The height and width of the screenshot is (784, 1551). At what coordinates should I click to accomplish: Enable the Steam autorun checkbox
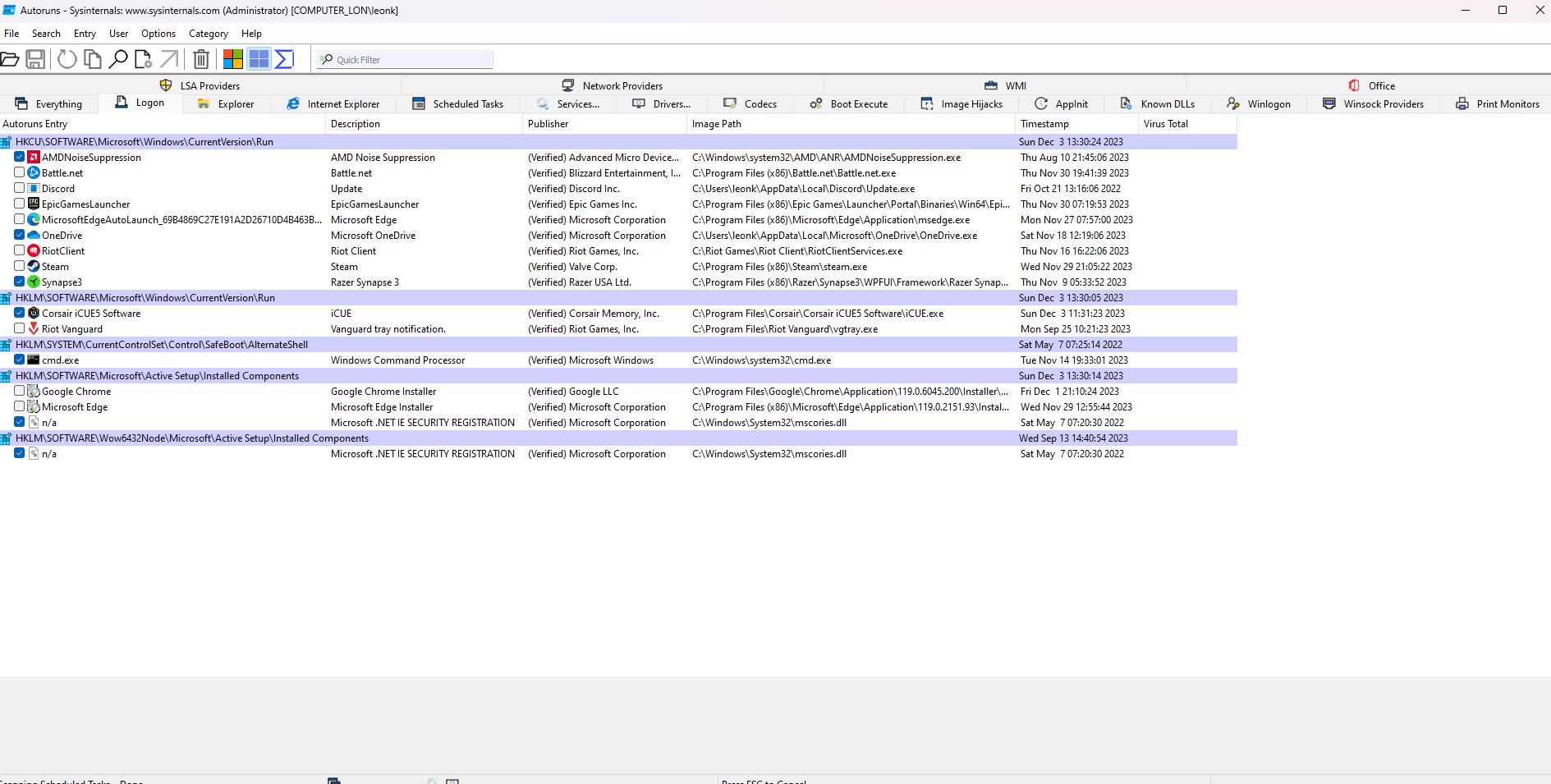point(19,266)
